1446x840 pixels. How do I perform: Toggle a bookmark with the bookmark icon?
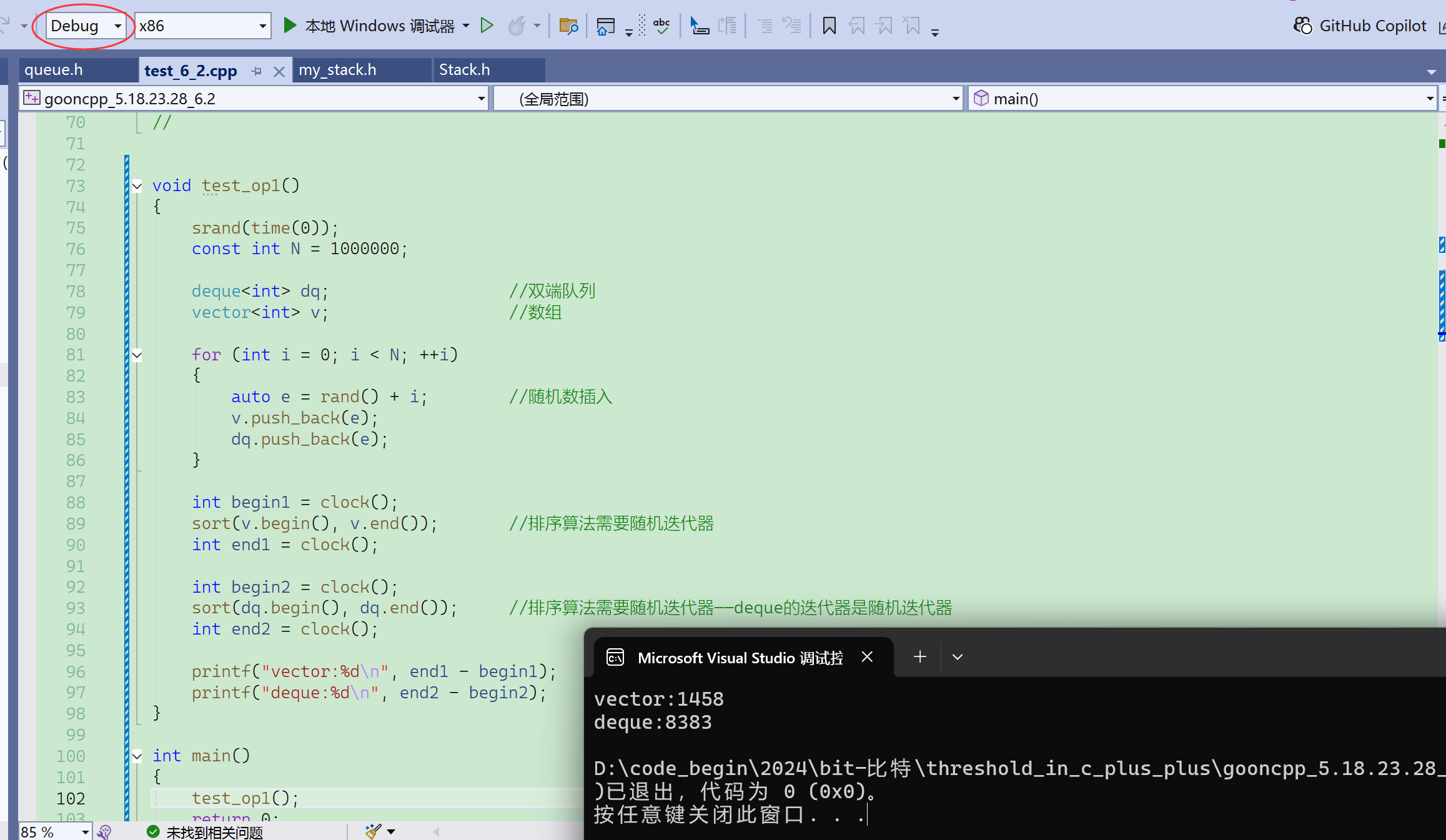tap(829, 26)
